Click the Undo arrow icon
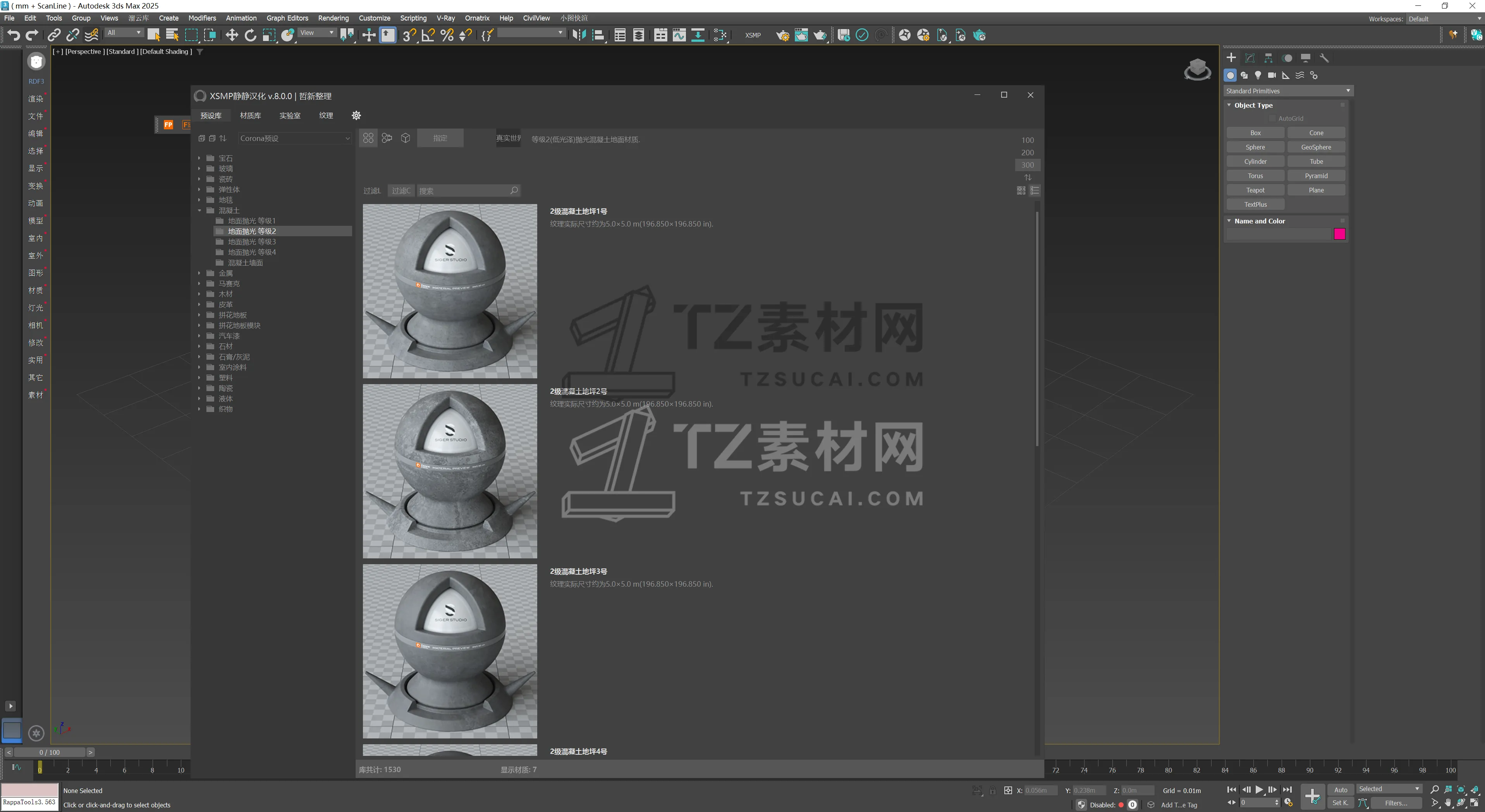Screen dimensions: 1485x812 pos(13,35)
